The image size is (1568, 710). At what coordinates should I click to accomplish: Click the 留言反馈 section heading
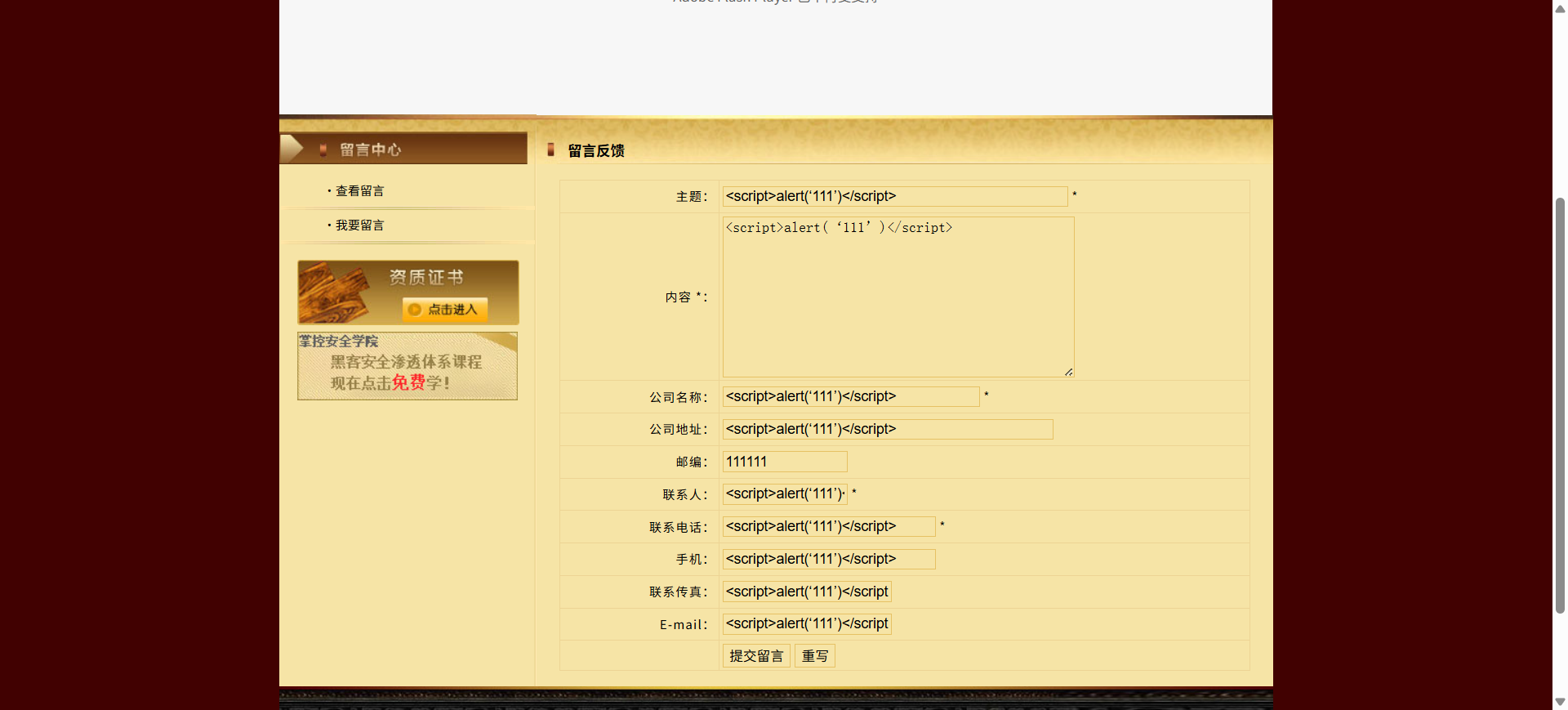coord(596,150)
